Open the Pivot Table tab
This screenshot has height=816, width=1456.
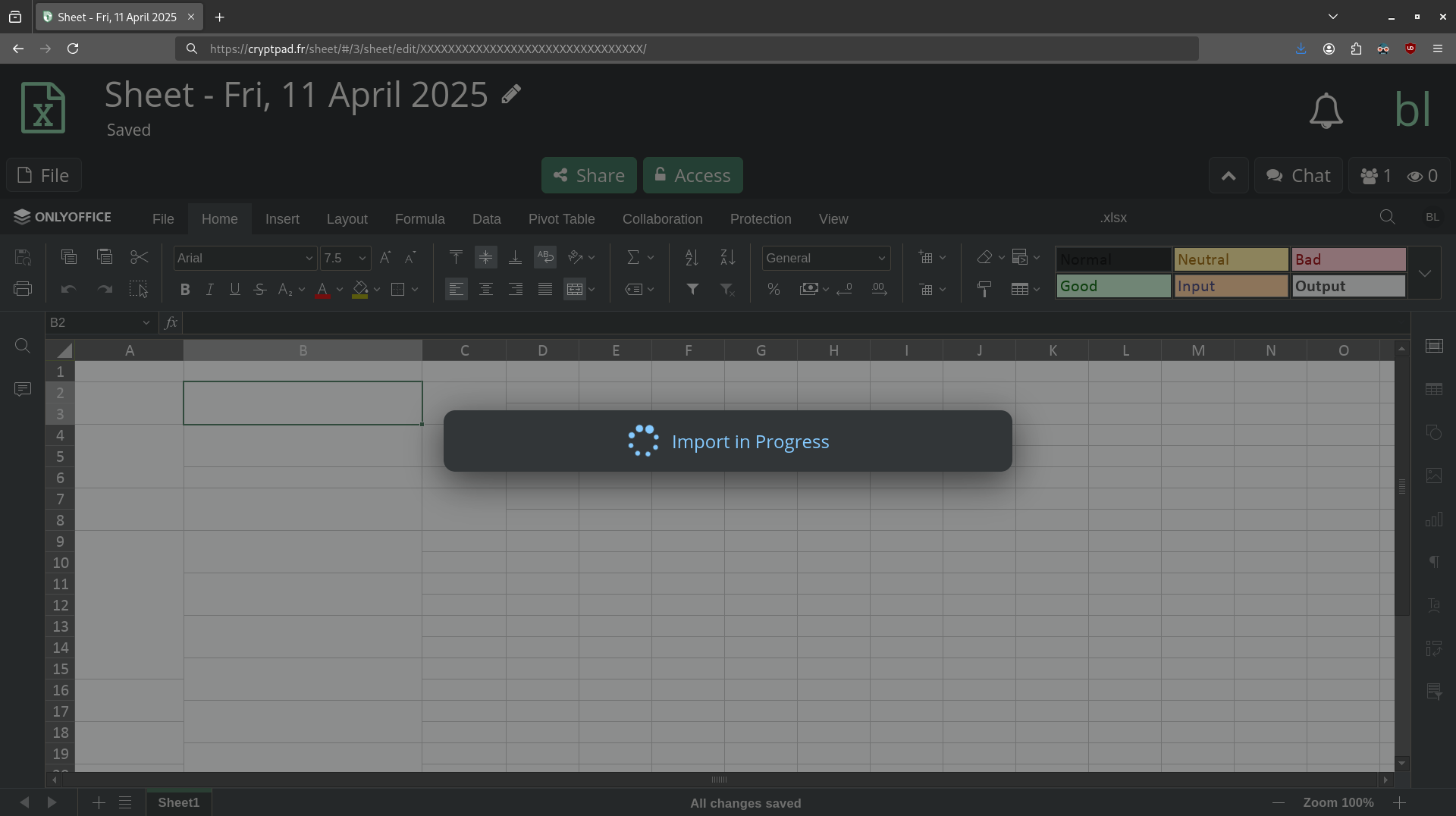(561, 219)
